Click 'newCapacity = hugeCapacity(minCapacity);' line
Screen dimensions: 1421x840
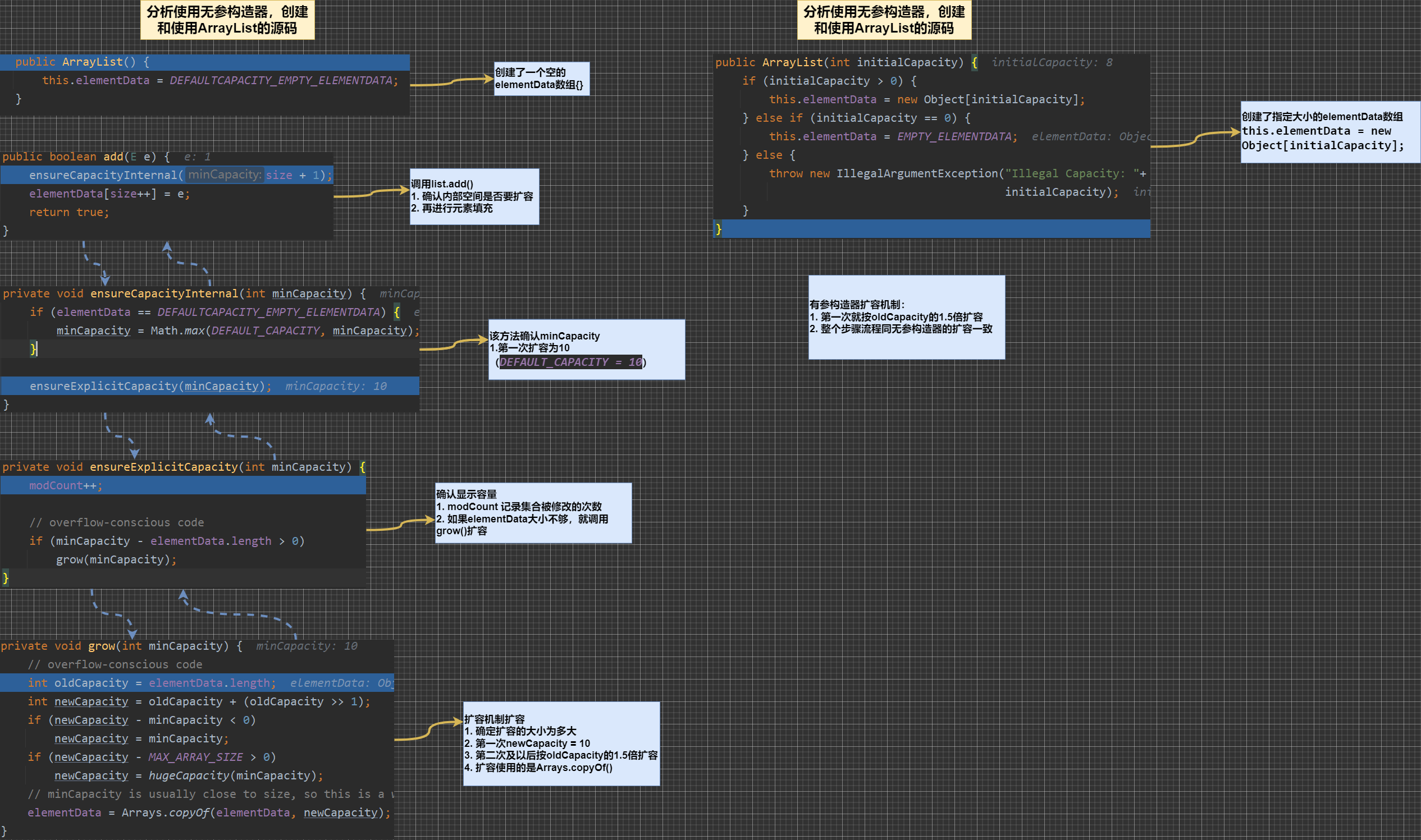pos(189,776)
